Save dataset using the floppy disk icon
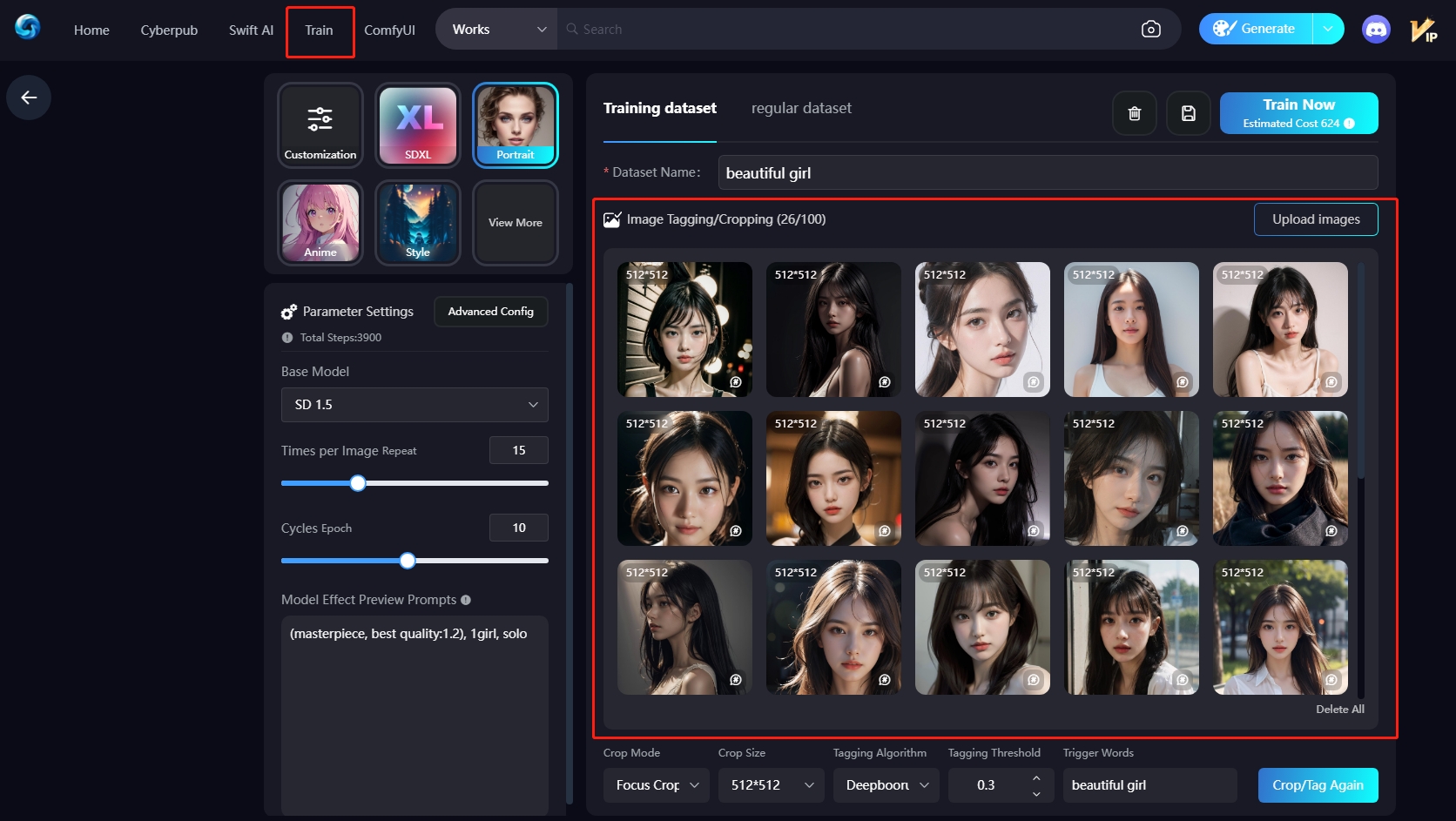This screenshot has height=821, width=1456. [1188, 113]
